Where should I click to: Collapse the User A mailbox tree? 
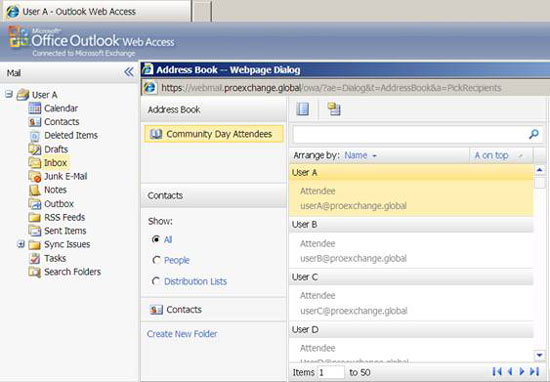9,94
